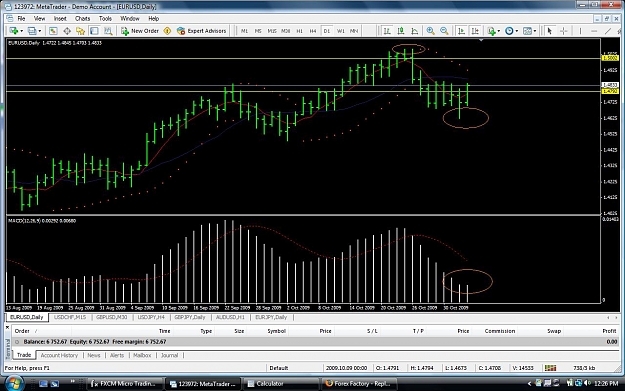Open the Help menu

[153, 18]
